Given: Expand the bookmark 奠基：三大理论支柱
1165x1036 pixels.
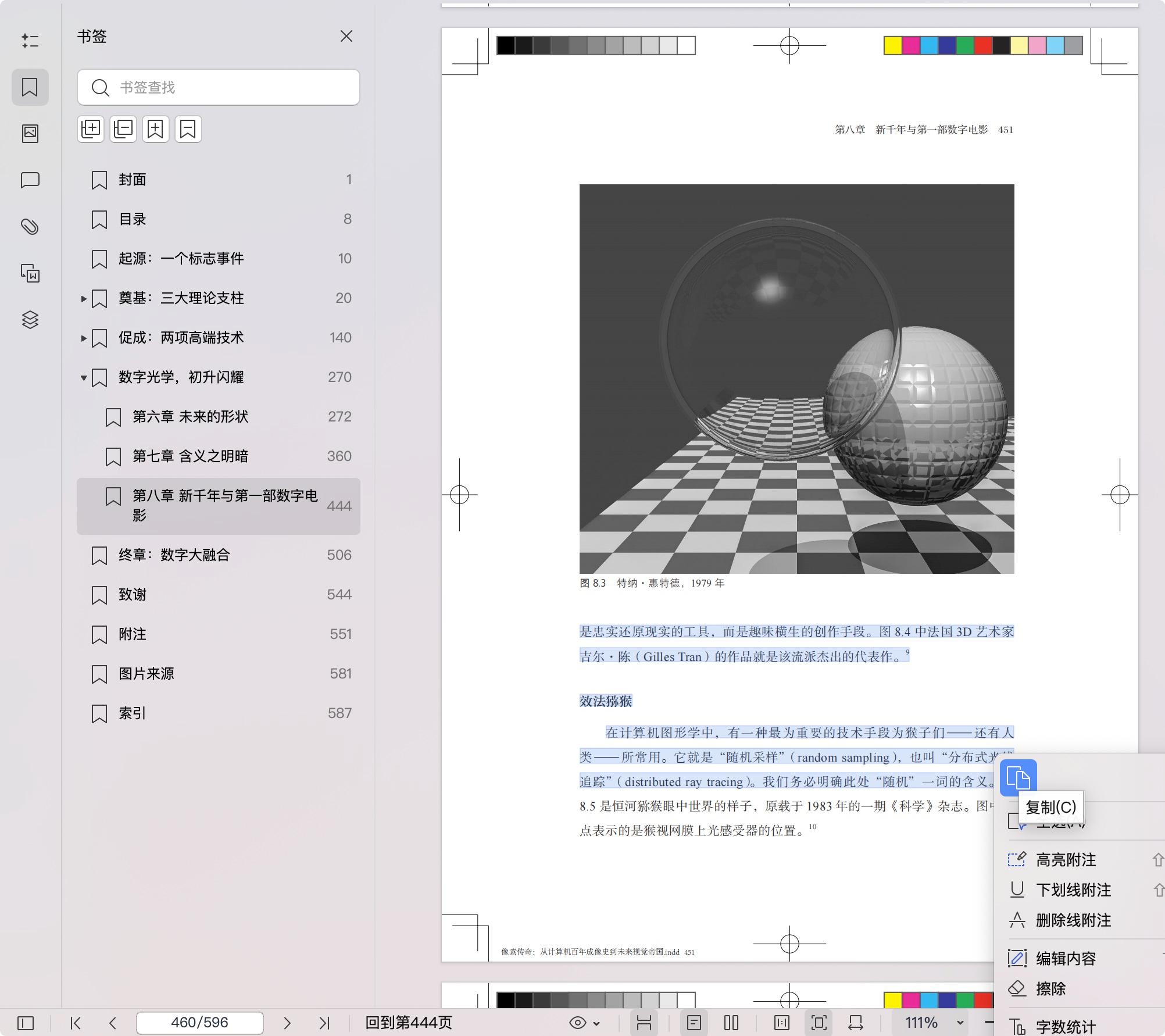Looking at the screenshot, I should point(83,298).
